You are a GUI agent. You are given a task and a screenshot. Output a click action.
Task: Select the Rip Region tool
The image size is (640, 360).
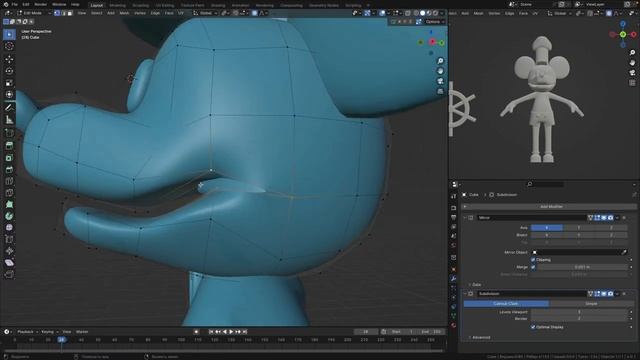pos(9,274)
